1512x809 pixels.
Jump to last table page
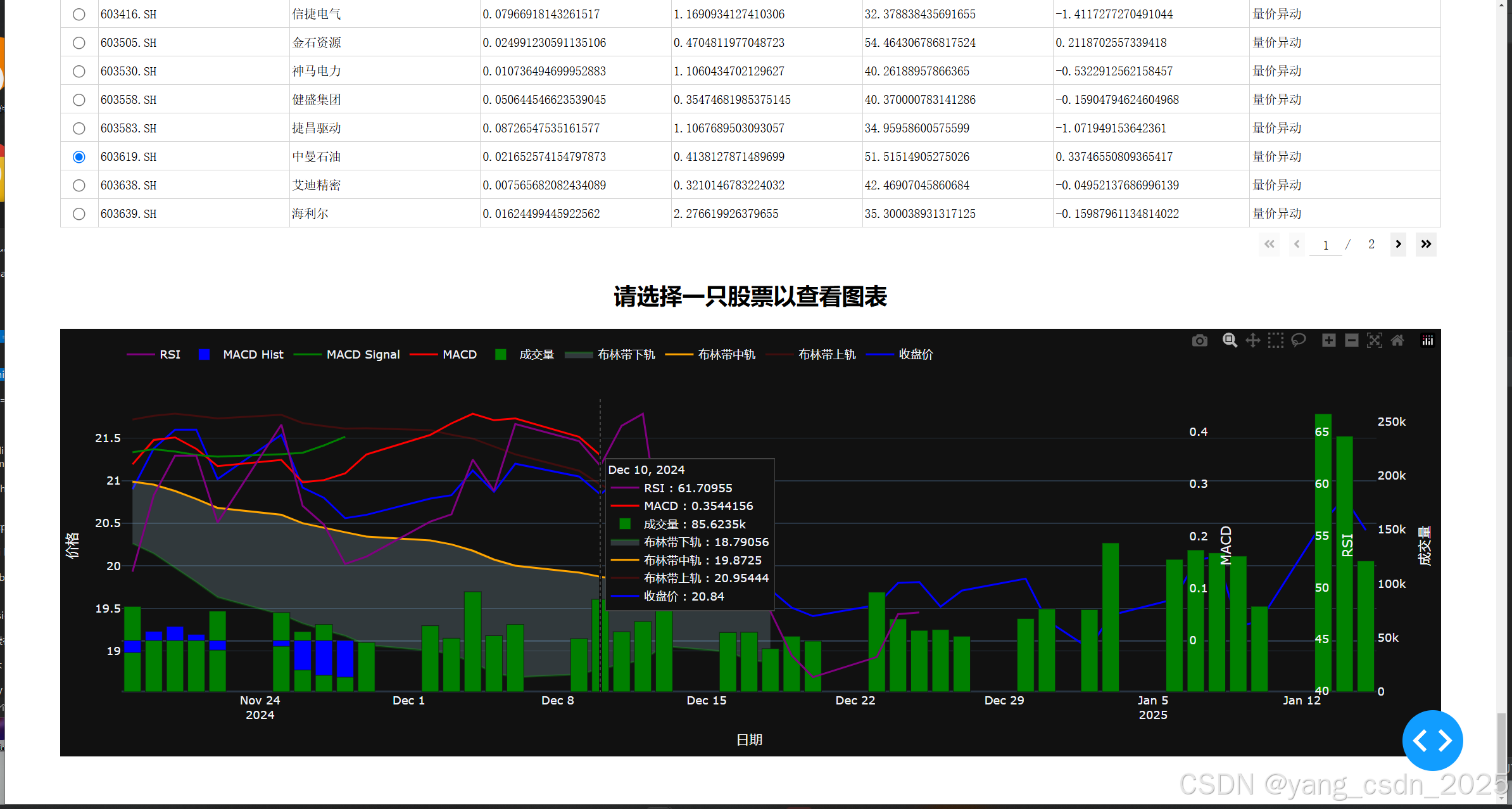point(1426,244)
